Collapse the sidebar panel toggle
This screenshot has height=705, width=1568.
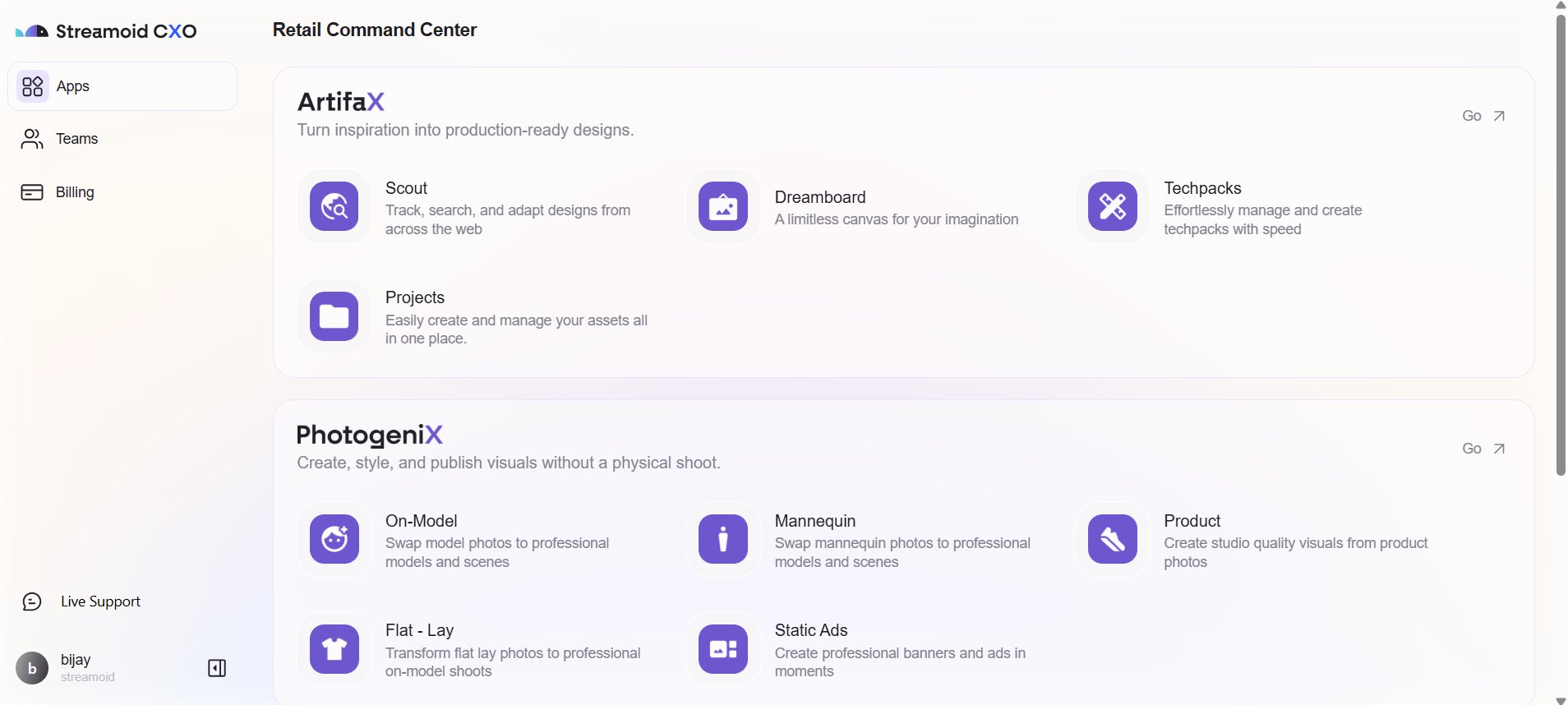coord(217,668)
